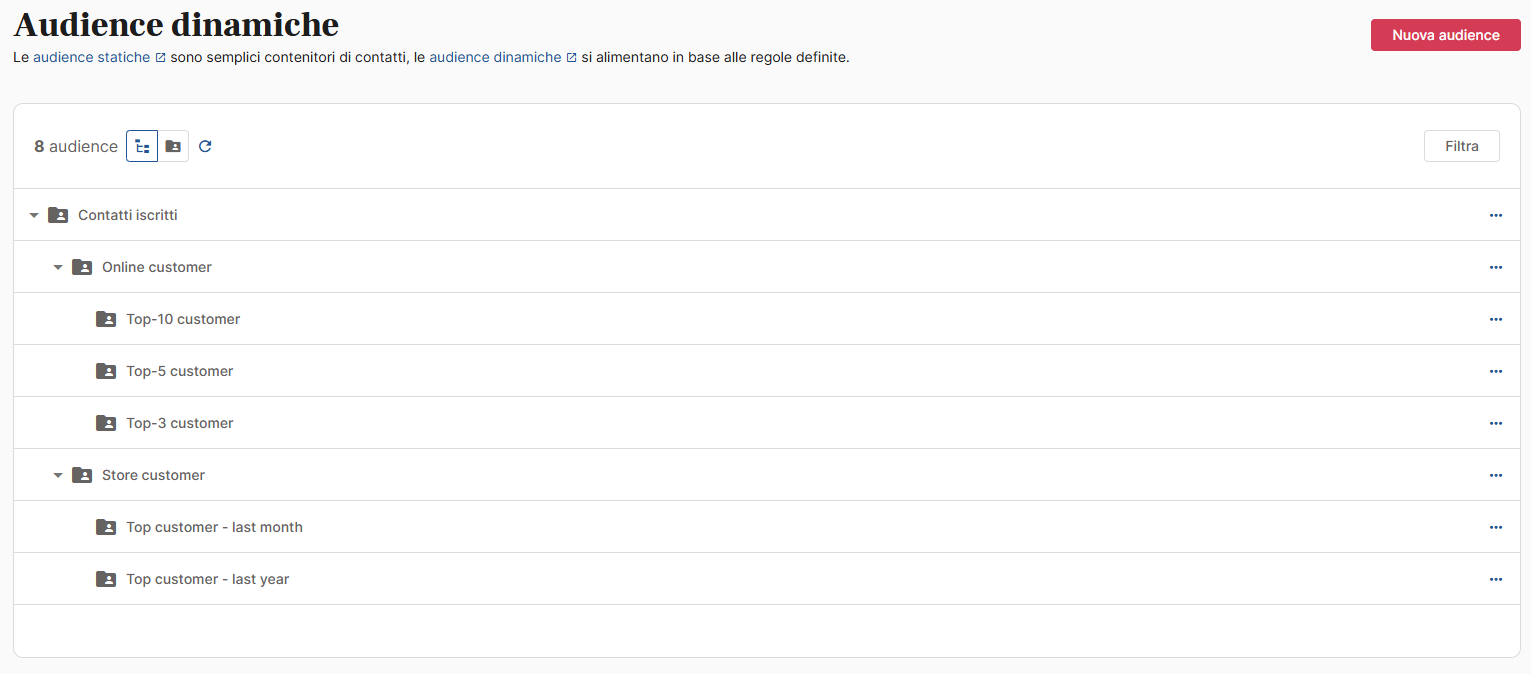Screen dimensions: 1531x674
Task: Collapse the Store customer group
Action: tap(58, 475)
